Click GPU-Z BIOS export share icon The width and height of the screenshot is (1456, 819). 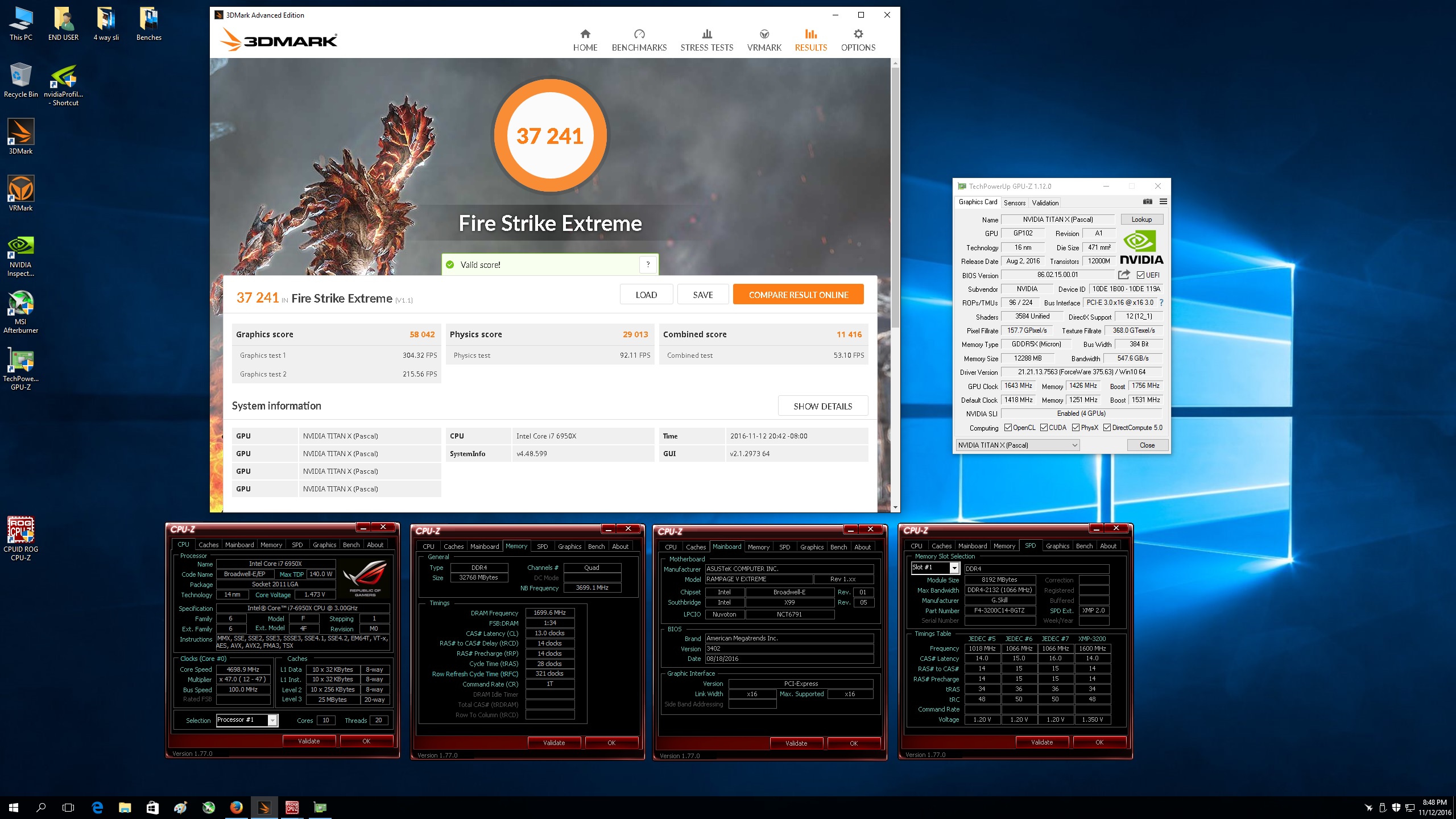(x=1124, y=275)
